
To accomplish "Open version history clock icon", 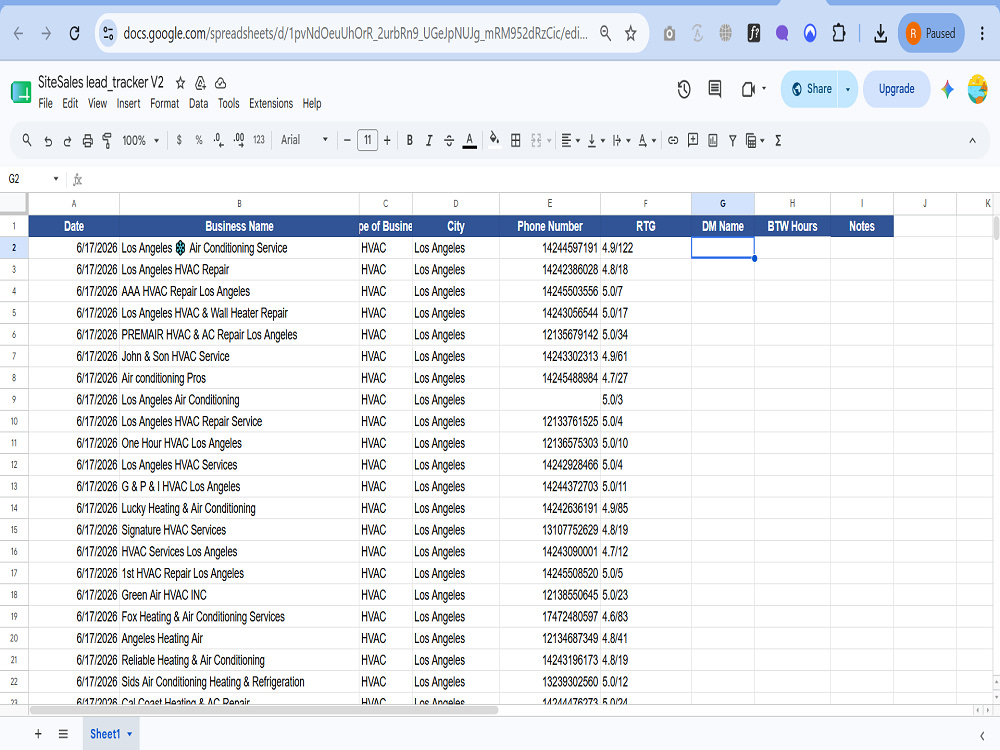I will (684, 89).
